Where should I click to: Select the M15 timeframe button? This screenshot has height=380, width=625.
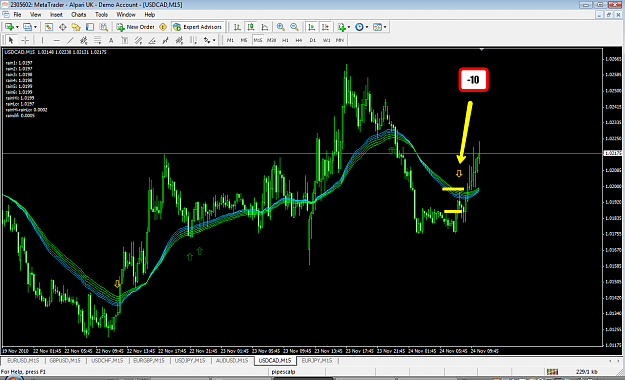258,40
